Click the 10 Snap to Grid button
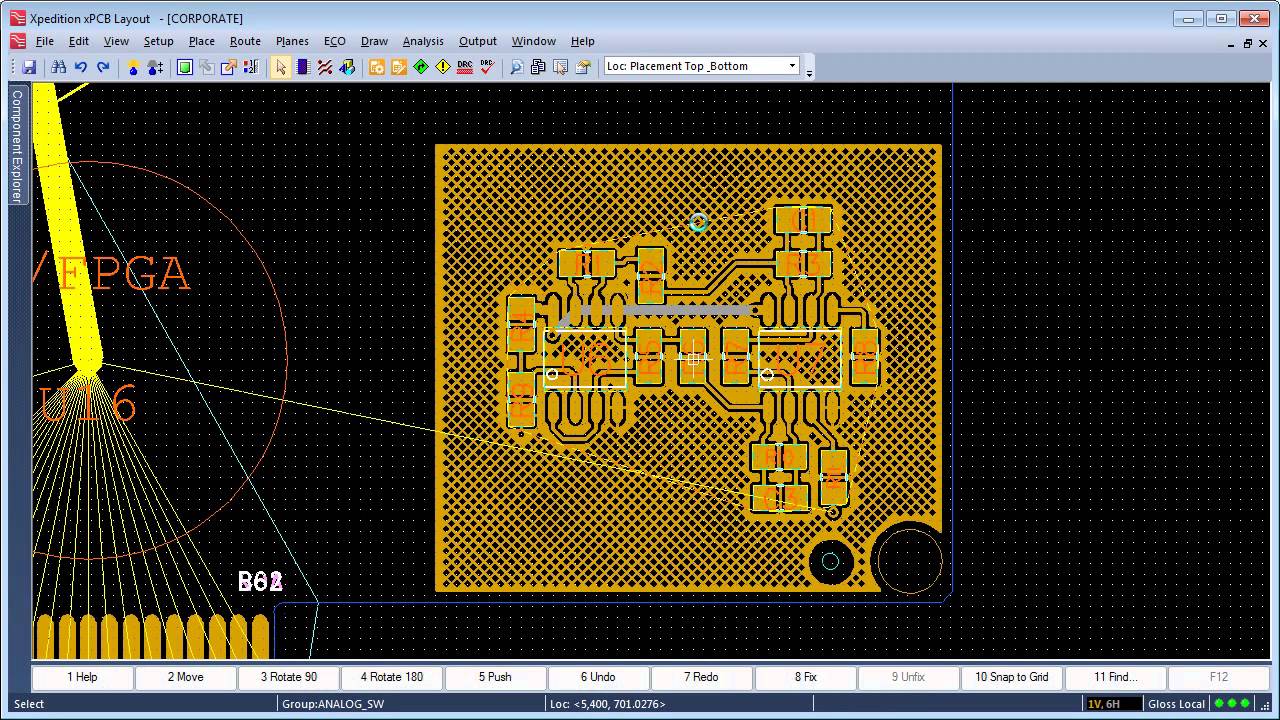 pos(1012,677)
